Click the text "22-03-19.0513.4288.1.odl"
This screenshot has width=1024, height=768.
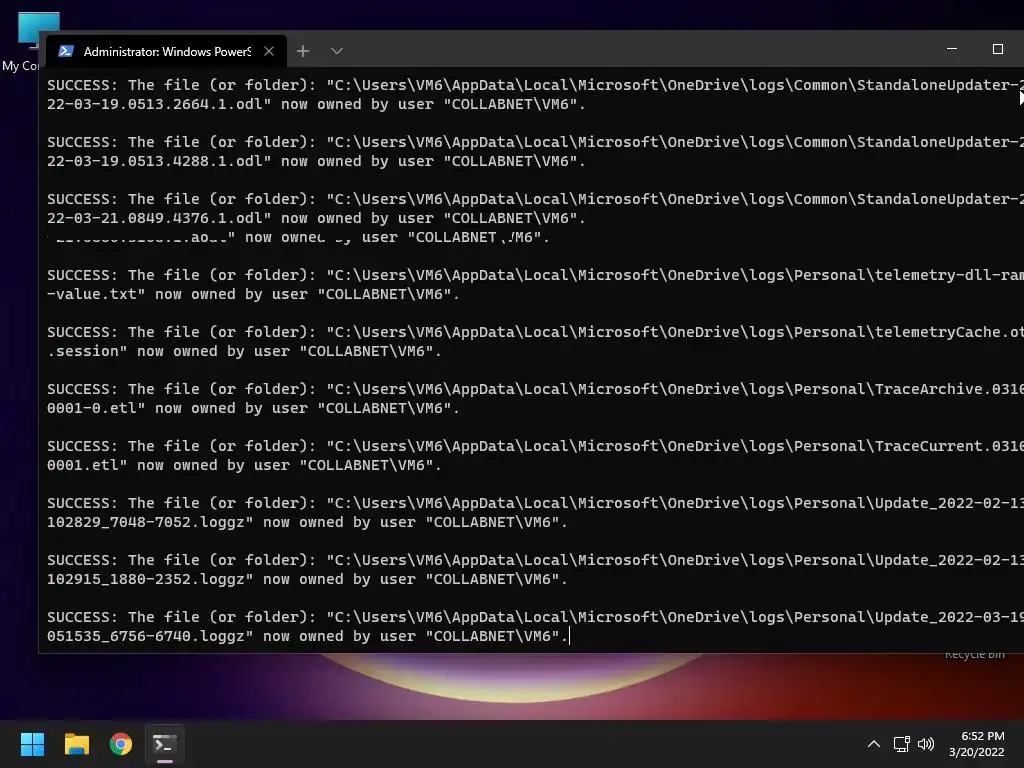pyautogui.click(x=155, y=161)
